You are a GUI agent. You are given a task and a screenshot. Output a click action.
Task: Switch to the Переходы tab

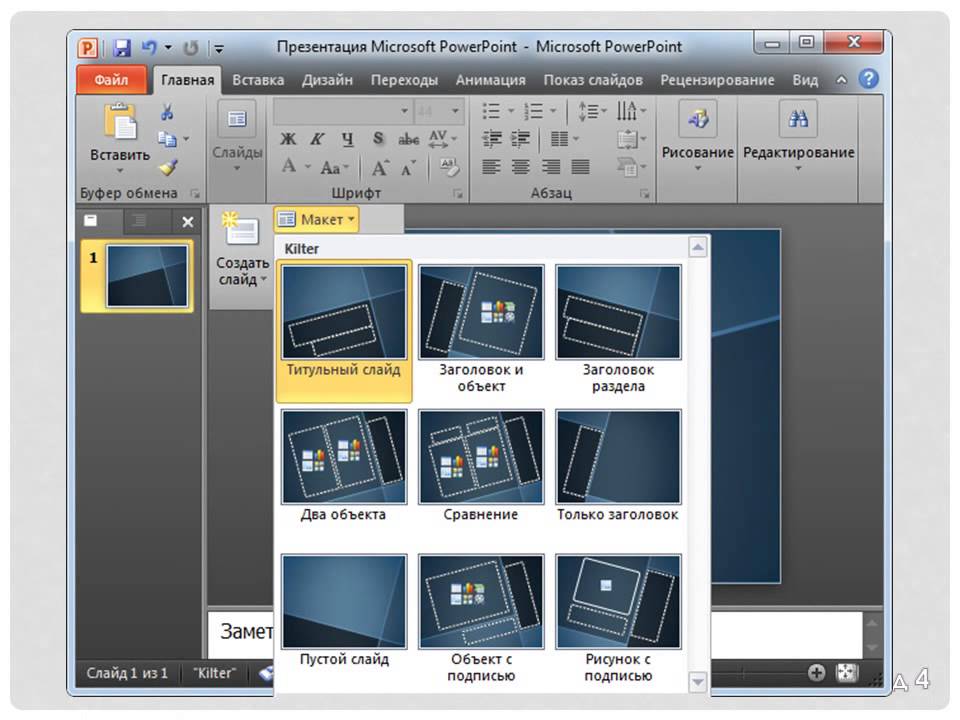(404, 80)
